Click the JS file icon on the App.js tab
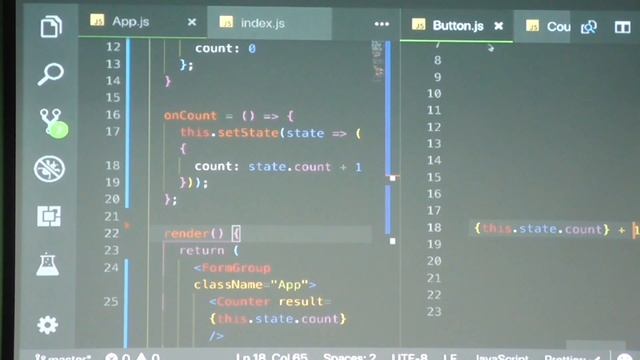Image resolution: width=640 pixels, height=360 pixels. pyautogui.click(x=97, y=20)
